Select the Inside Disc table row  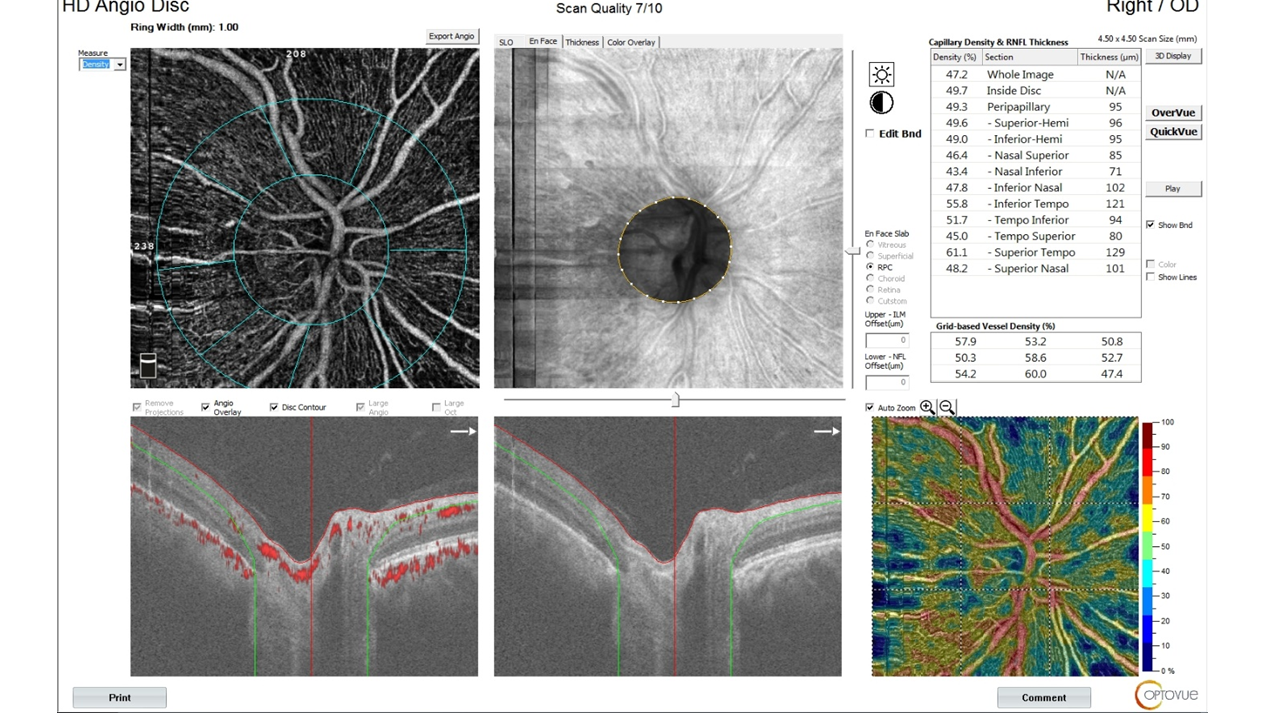1036,90
